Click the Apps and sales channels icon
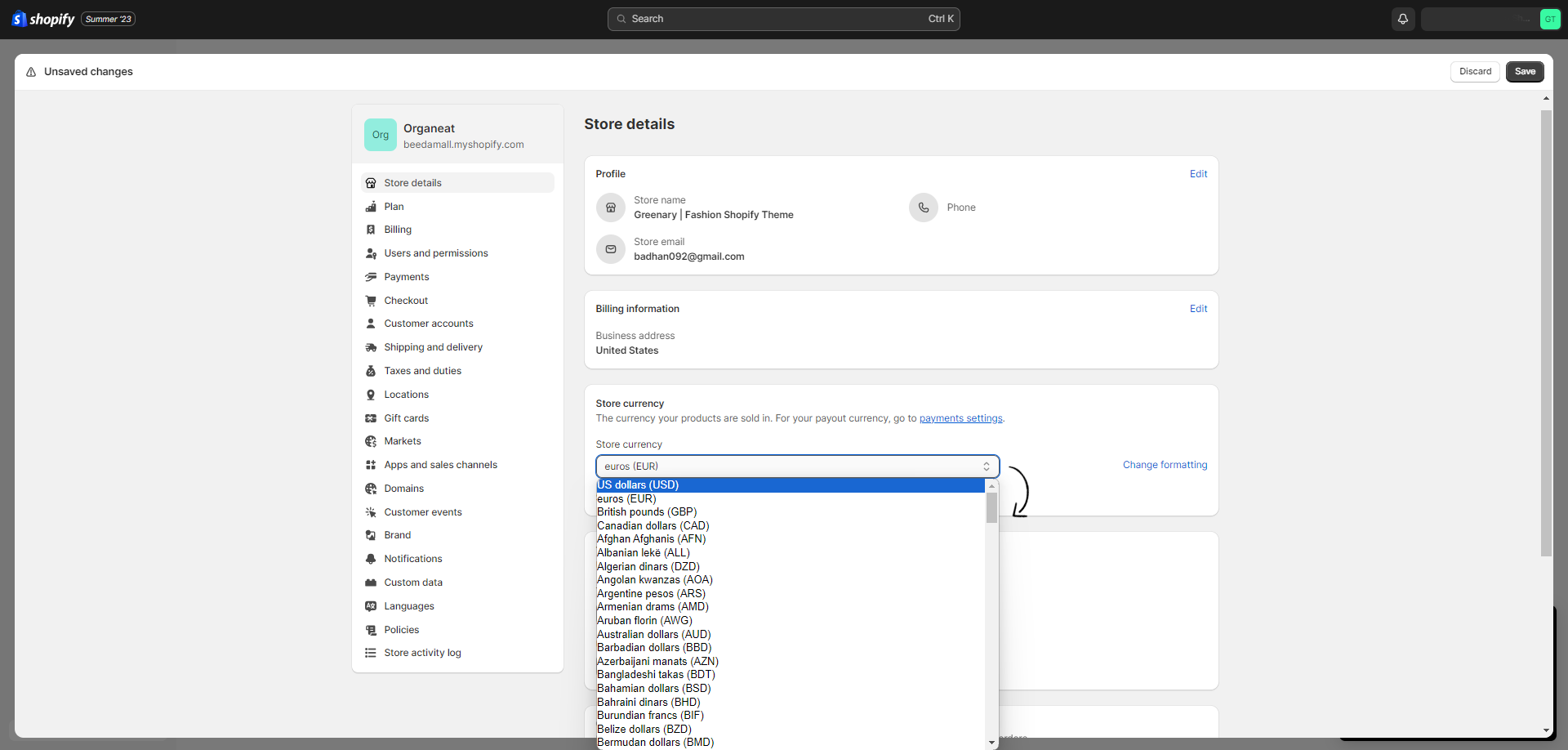 point(371,465)
